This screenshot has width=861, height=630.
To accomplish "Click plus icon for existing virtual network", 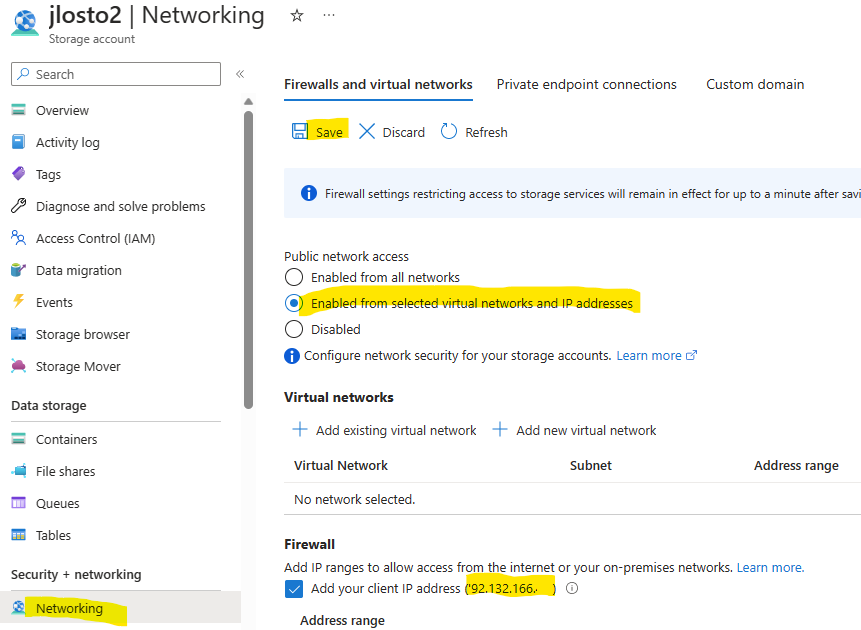I will click(x=300, y=429).
